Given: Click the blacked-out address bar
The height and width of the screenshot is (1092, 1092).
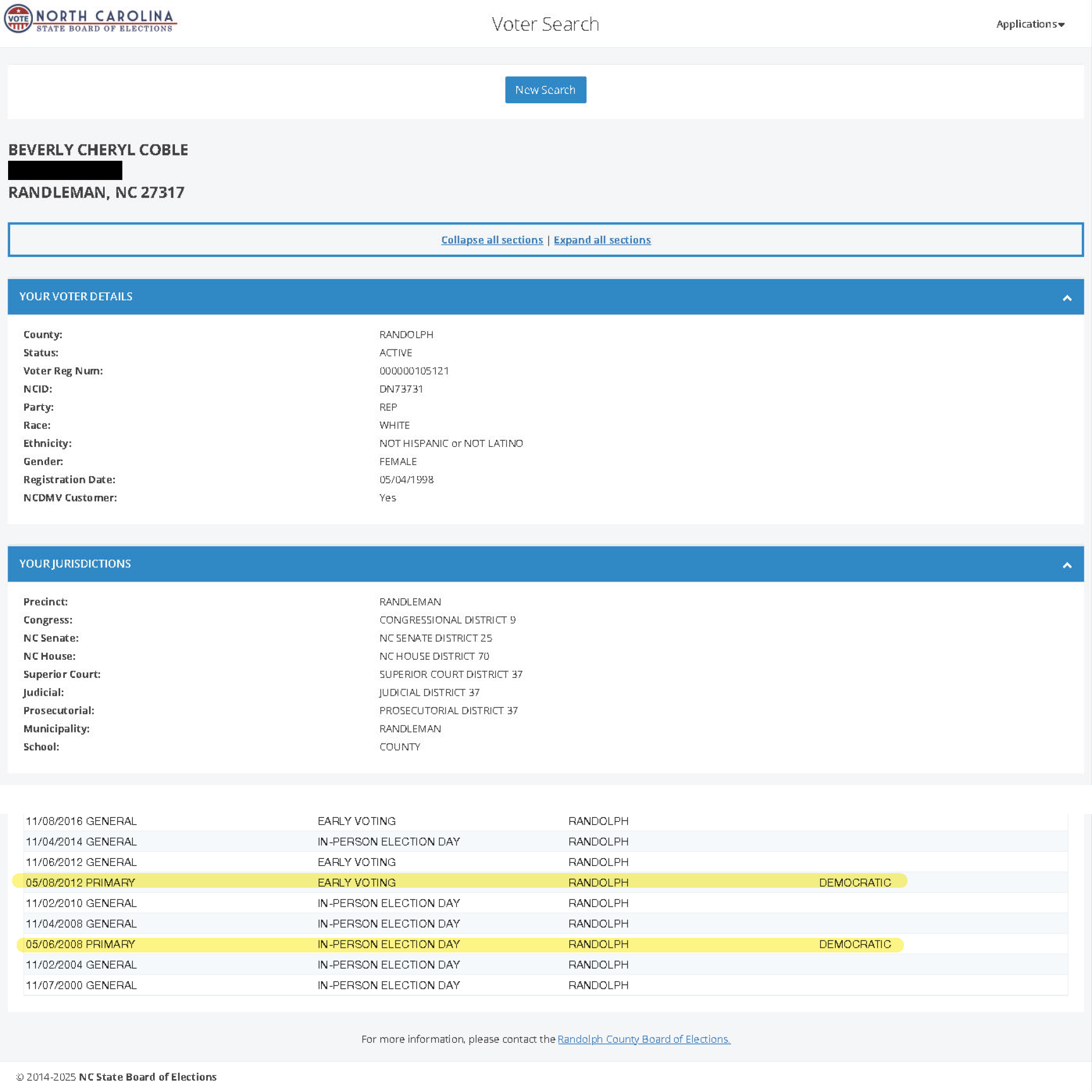Looking at the screenshot, I should (65, 170).
